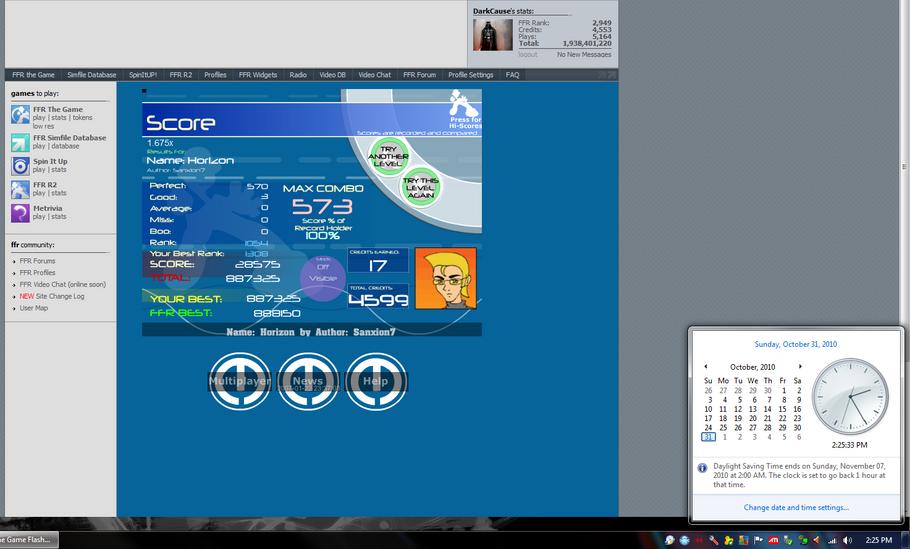Click the volume speaker tray icon
This screenshot has height=549, width=910.
[x=847, y=540]
